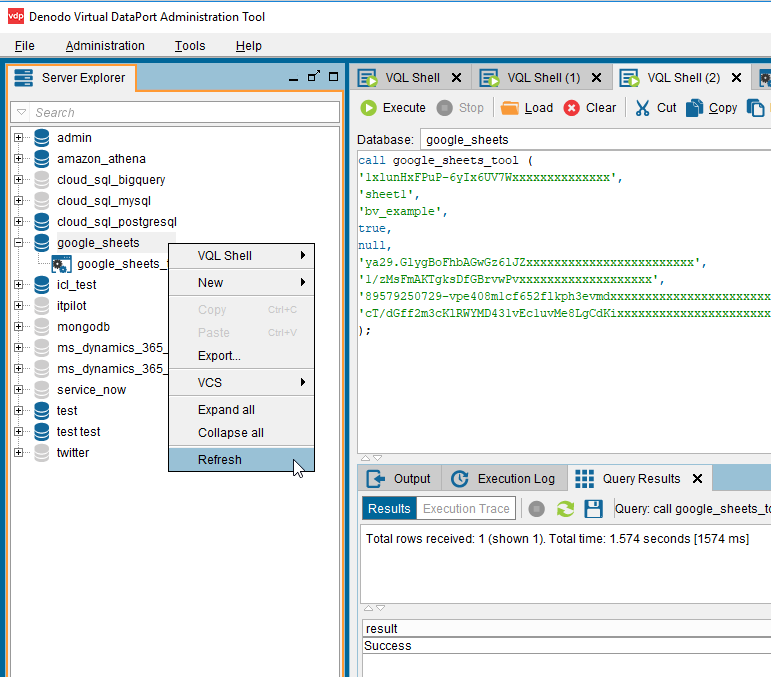Viewport: 771px width, 677px height.
Task: Click the icl_test database icon
Action: (x=42, y=285)
